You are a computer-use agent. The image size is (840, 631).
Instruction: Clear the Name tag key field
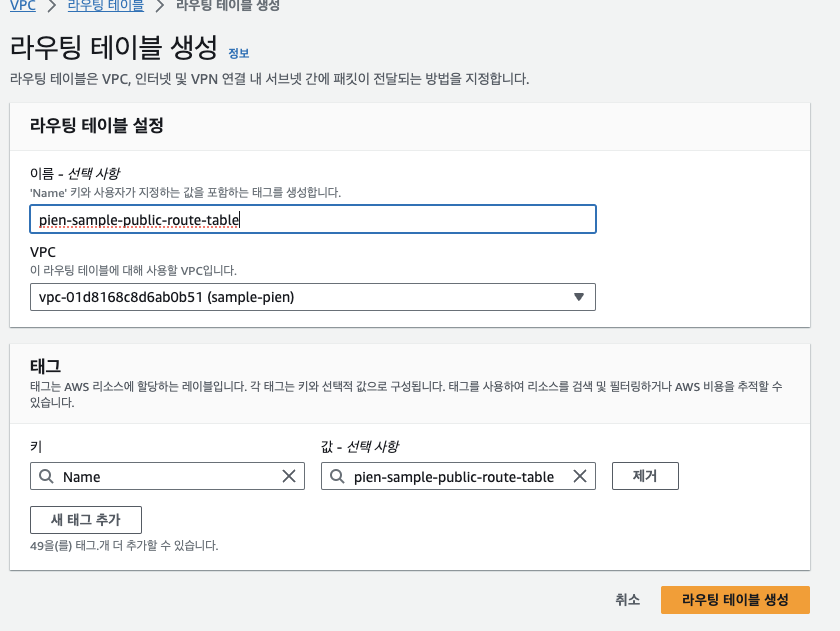(x=289, y=476)
